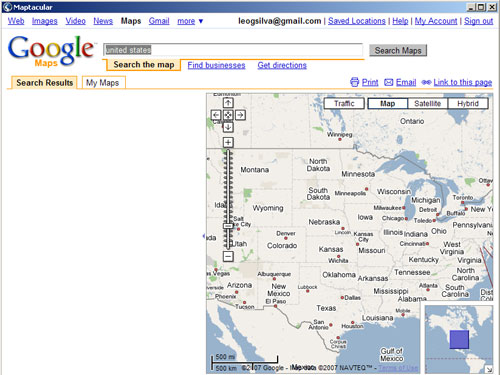Select the Search Results tab

pos(44,82)
